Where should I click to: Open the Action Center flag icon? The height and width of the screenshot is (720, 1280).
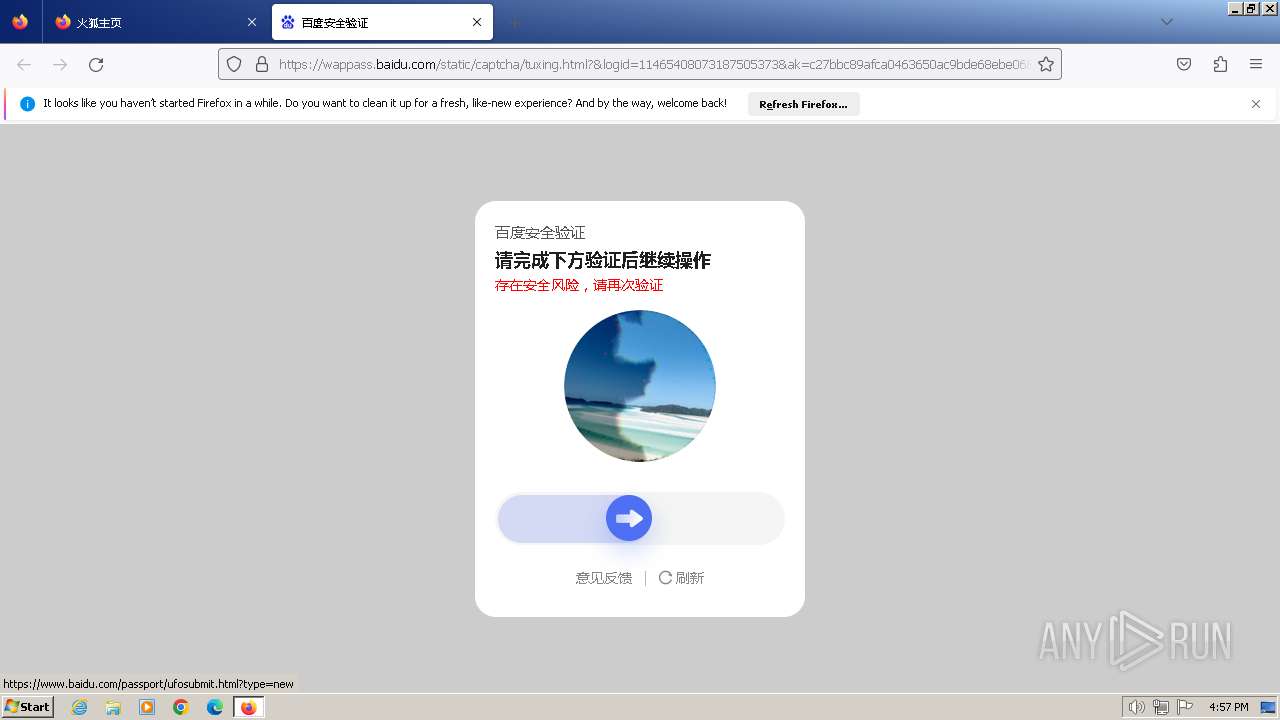click(1185, 707)
